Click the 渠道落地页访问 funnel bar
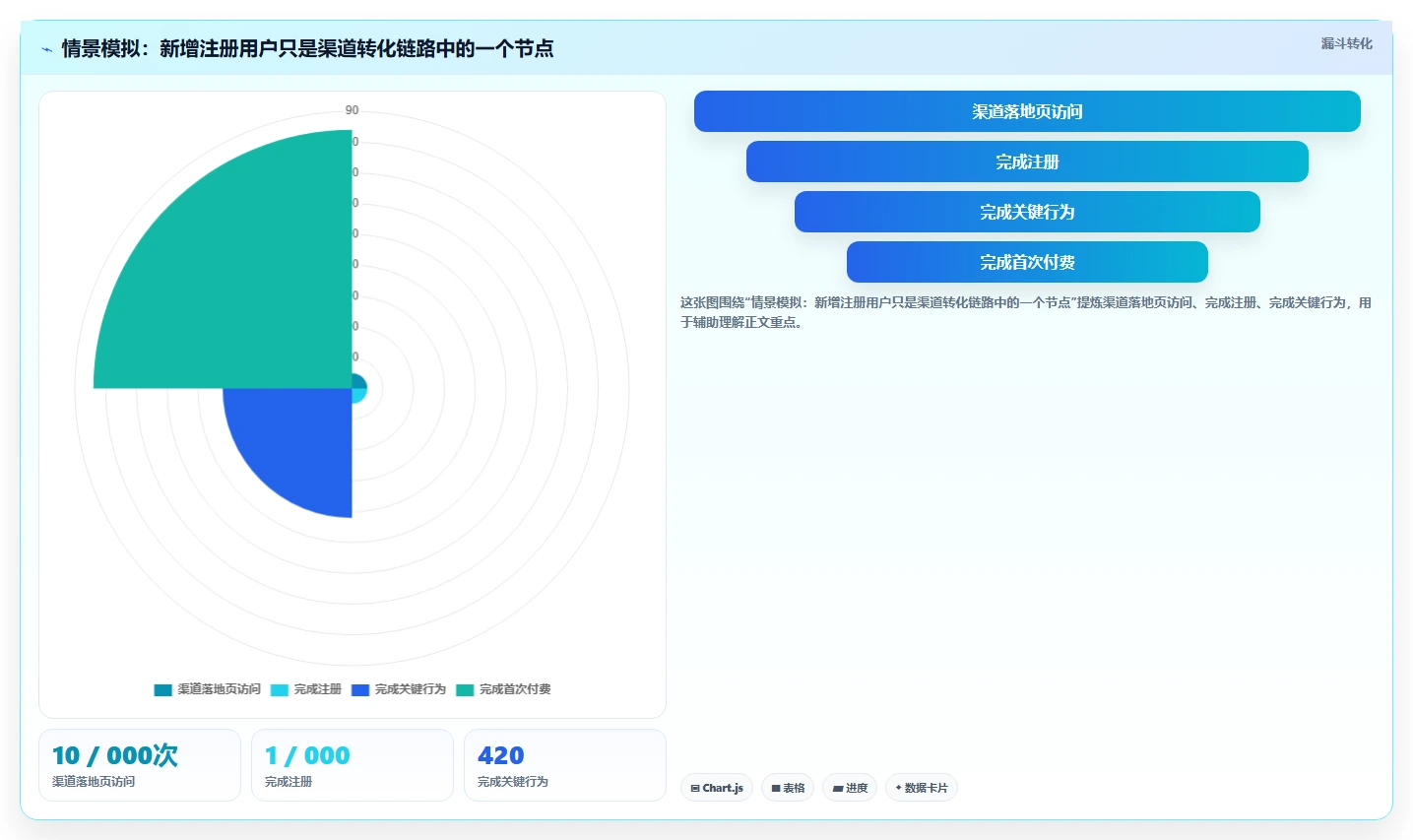 pos(1027,111)
